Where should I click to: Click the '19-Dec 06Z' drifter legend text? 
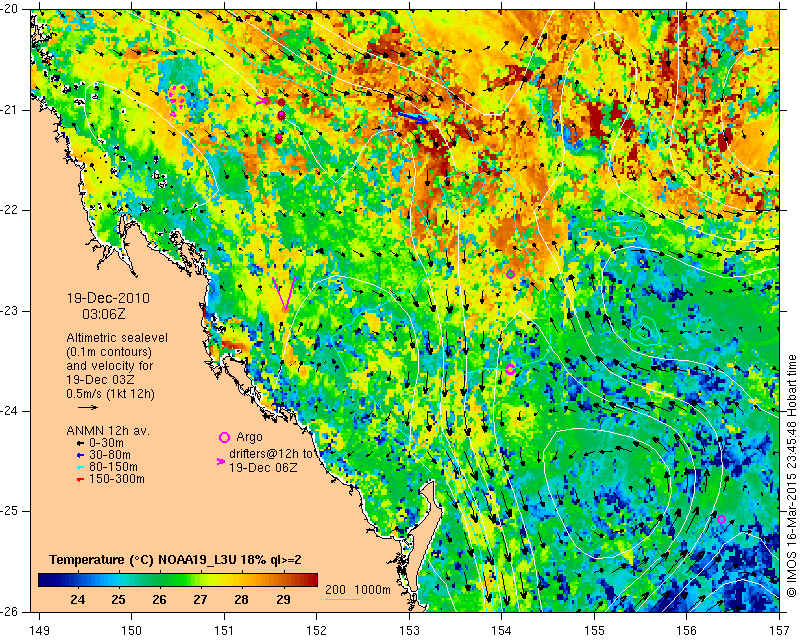(x=263, y=467)
